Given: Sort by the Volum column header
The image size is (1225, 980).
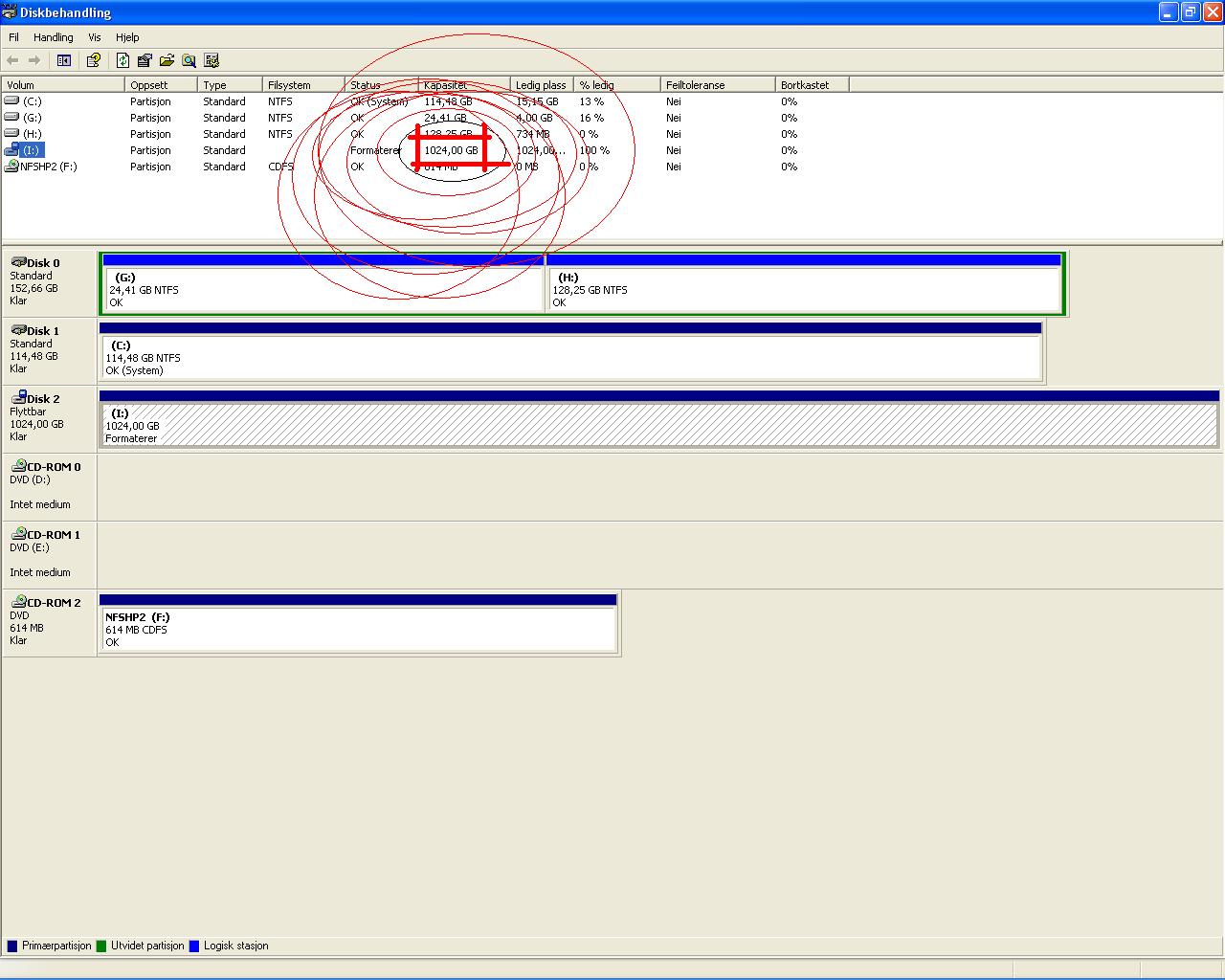Looking at the screenshot, I should pyautogui.click(x=63, y=85).
